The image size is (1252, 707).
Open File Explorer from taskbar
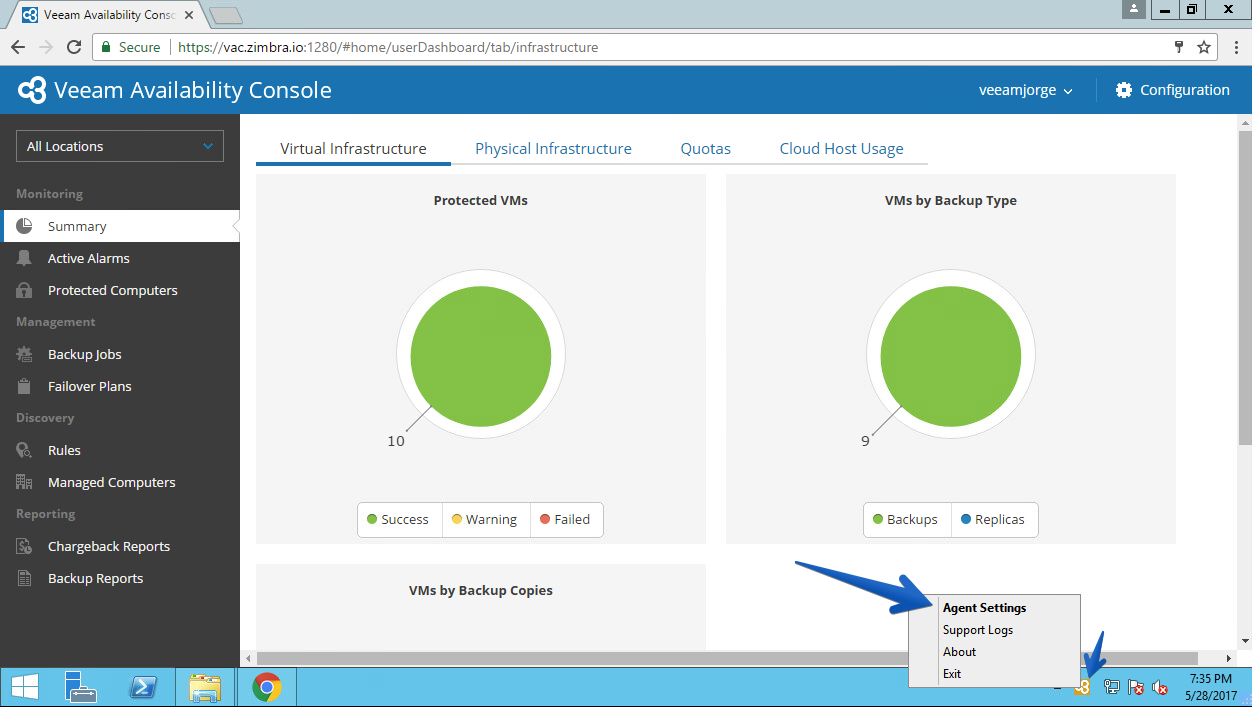pos(205,687)
